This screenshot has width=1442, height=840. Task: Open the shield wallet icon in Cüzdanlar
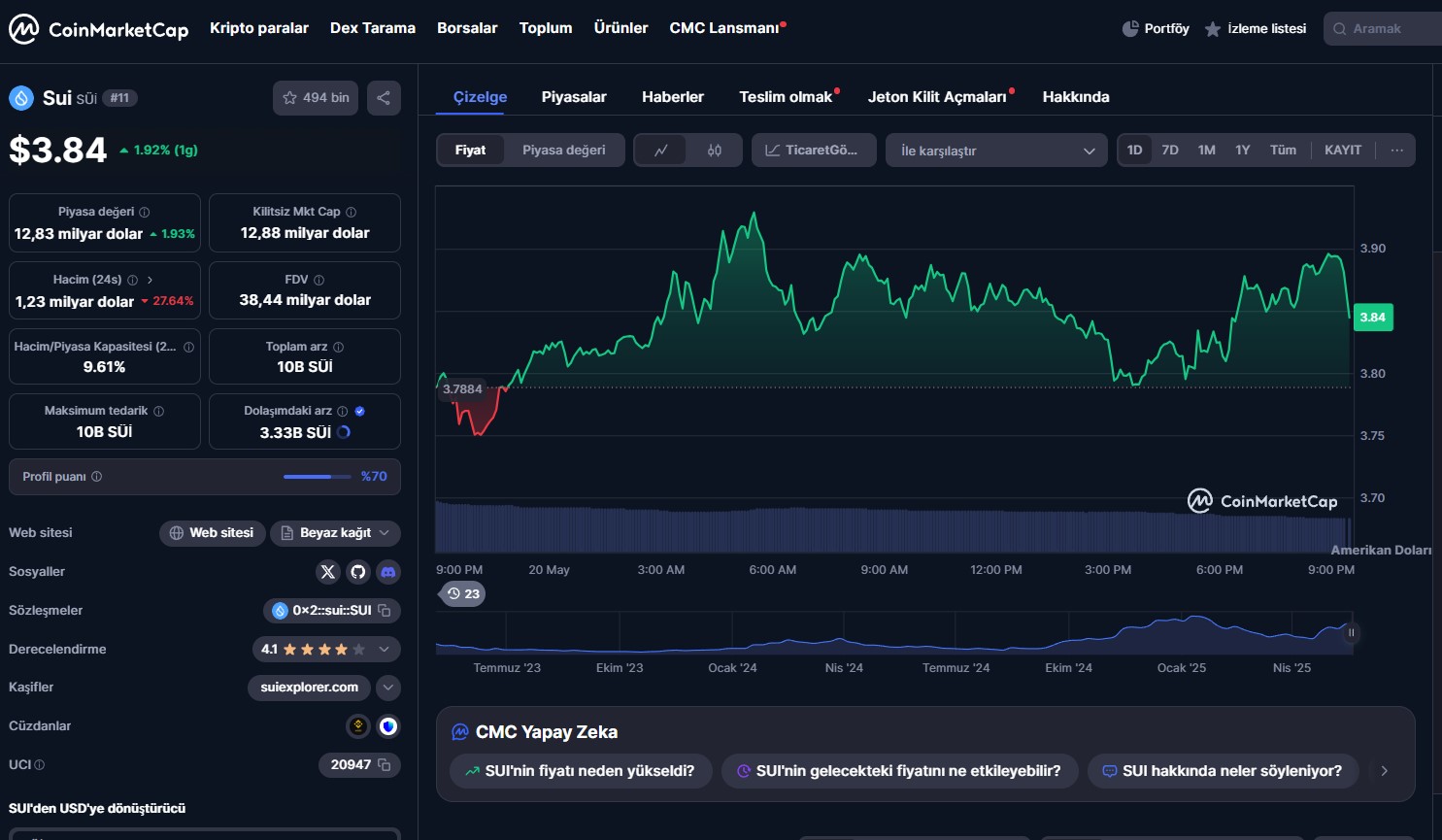pyautogui.click(x=388, y=726)
